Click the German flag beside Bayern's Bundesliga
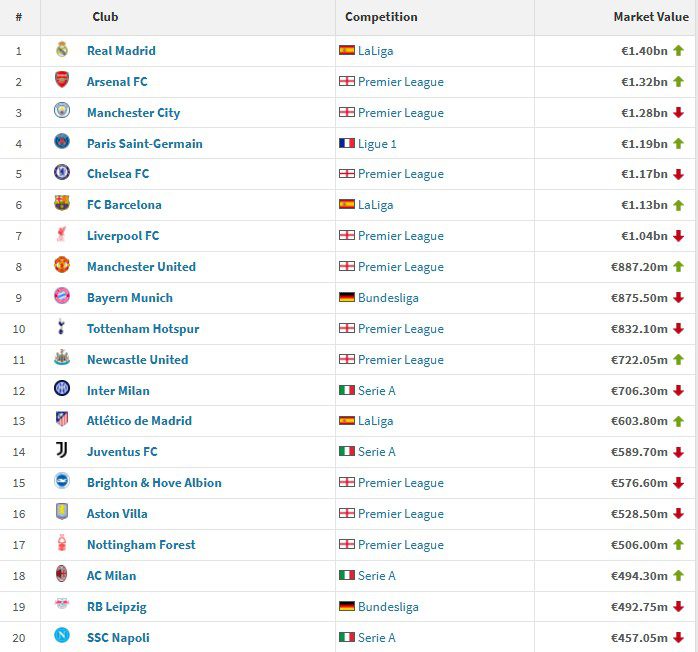Image resolution: width=698 pixels, height=652 pixels. (347, 298)
